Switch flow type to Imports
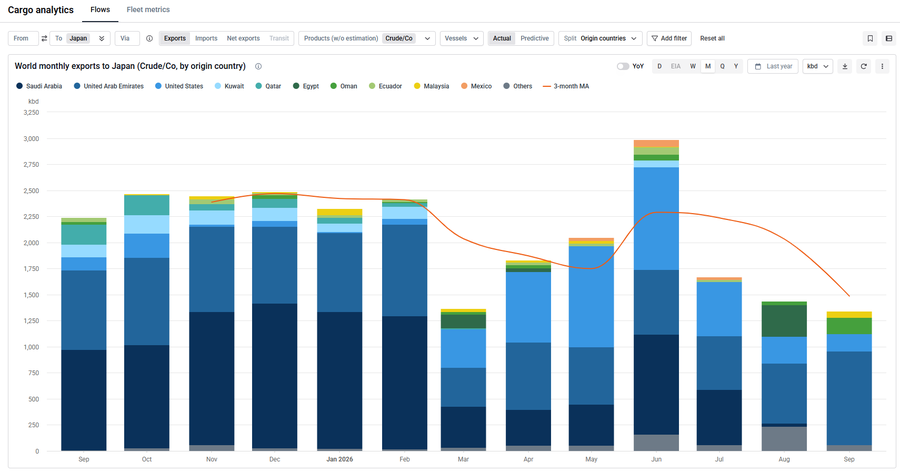 [x=206, y=38]
